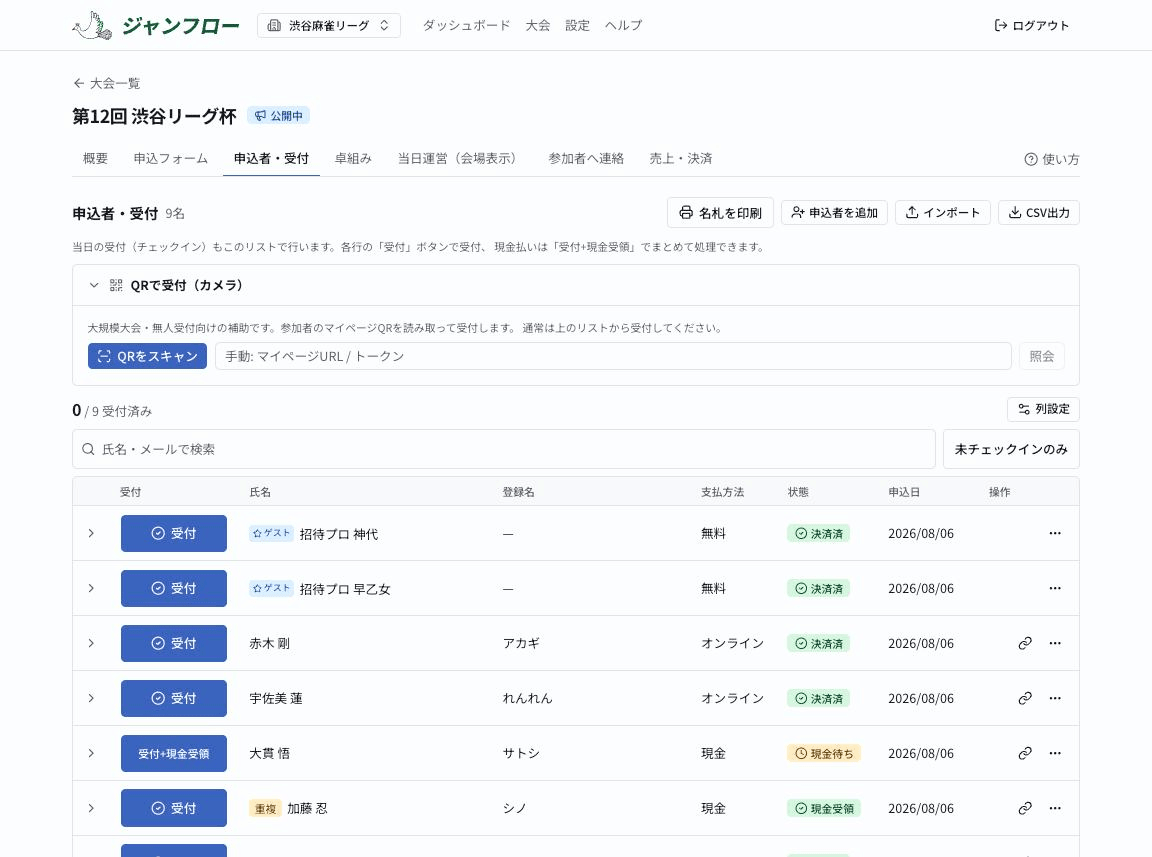Open the ダッシュボード menu
This screenshot has height=857, width=1152.
(466, 26)
